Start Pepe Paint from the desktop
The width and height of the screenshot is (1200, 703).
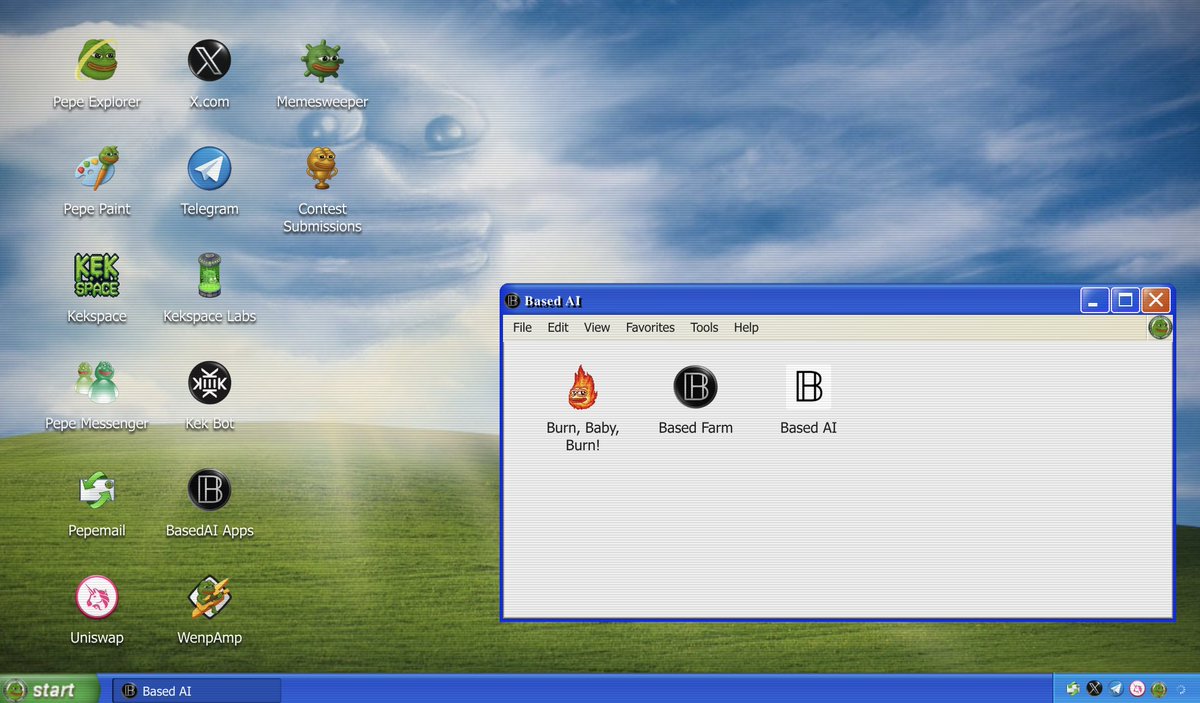pyautogui.click(x=97, y=168)
